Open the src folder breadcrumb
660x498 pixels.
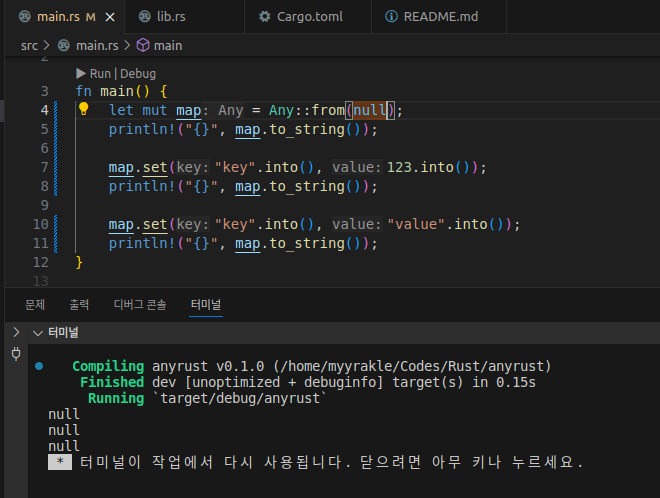pos(30,45)
